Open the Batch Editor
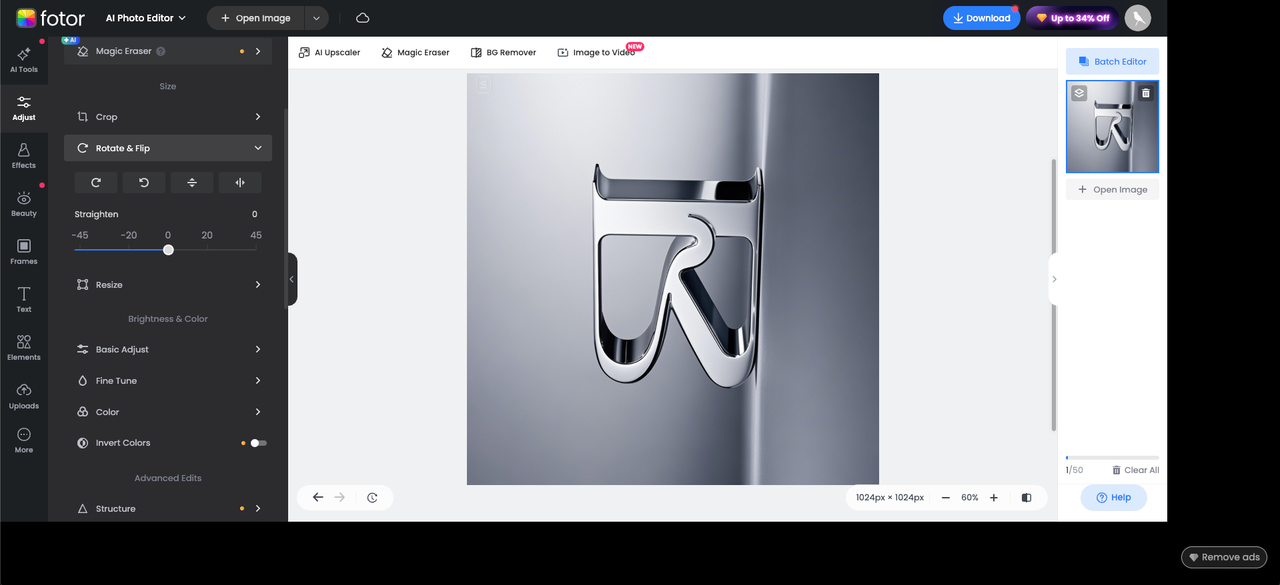Screen dimensions: 1280x585 click(x=1112, y=61)
